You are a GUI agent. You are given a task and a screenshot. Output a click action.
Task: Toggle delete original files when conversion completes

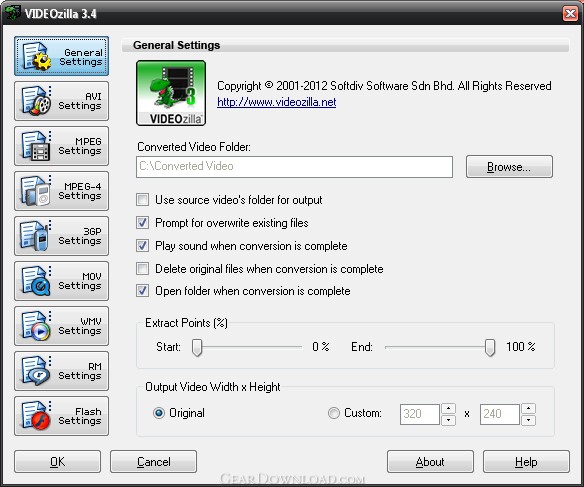[x=142, y=268]
